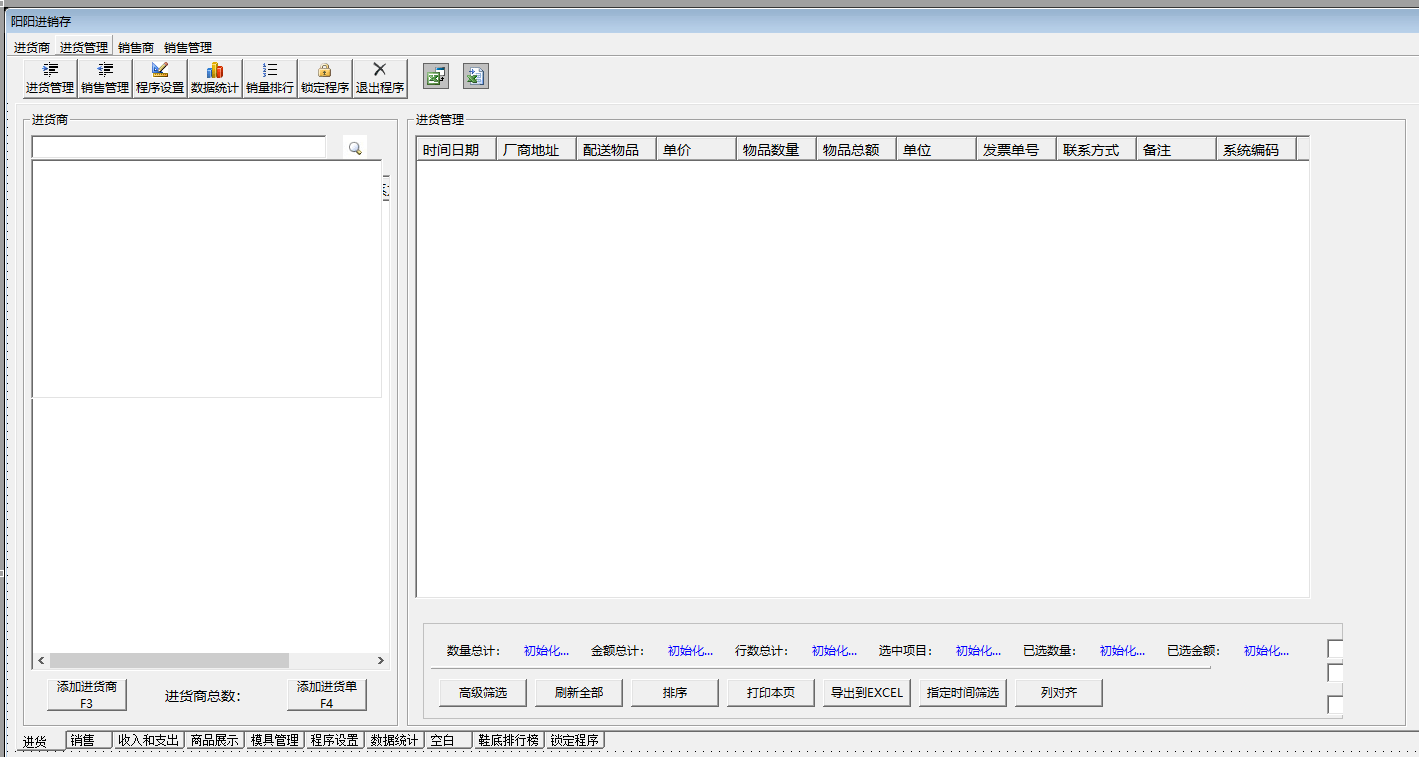Click the supplier search text field
1419x757 pixels.
click(x=179, y=148)
